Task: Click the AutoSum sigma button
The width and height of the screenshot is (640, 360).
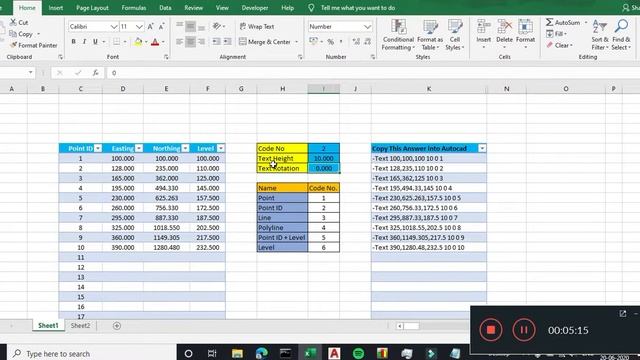Action: coord(563,22)
